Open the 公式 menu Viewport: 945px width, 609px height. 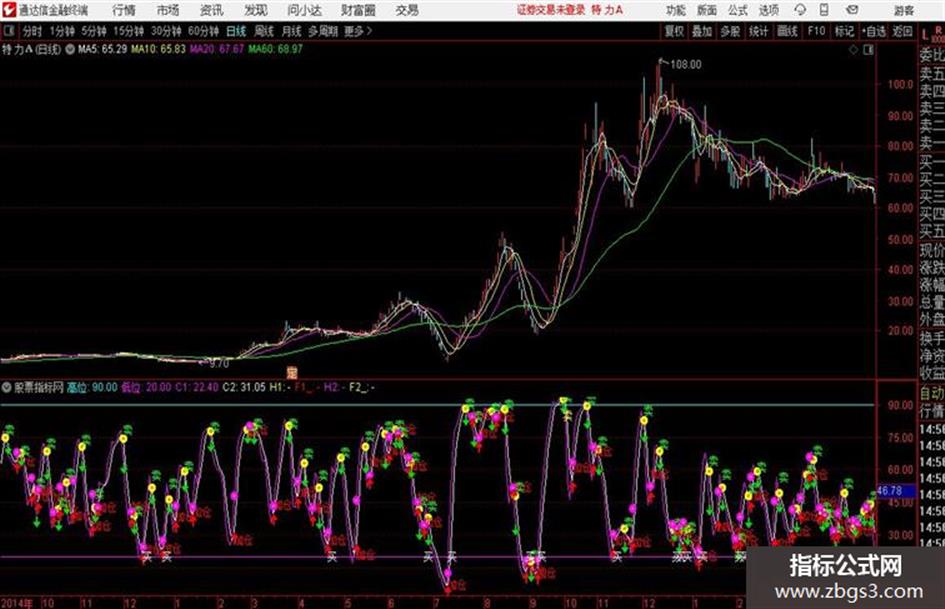(x=737, y=10)
